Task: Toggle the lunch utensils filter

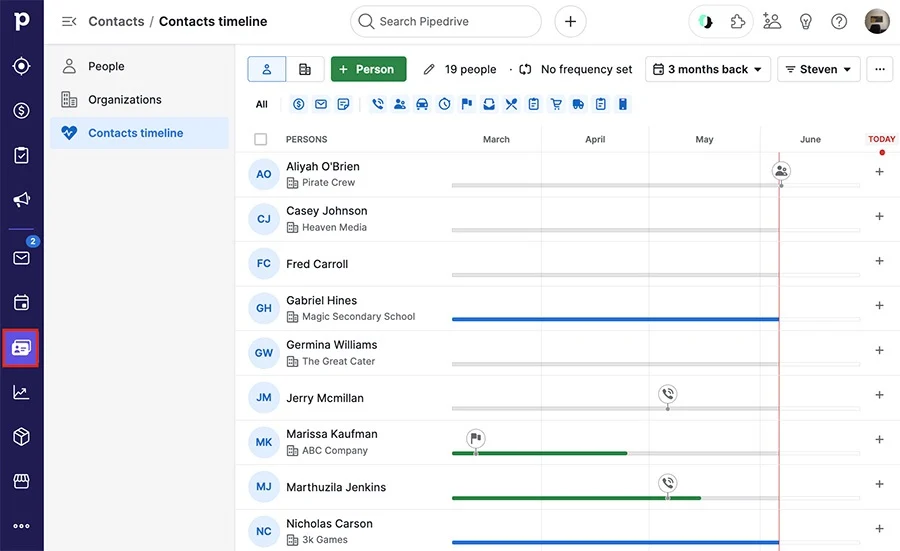Action: click(x=511, y=104)
